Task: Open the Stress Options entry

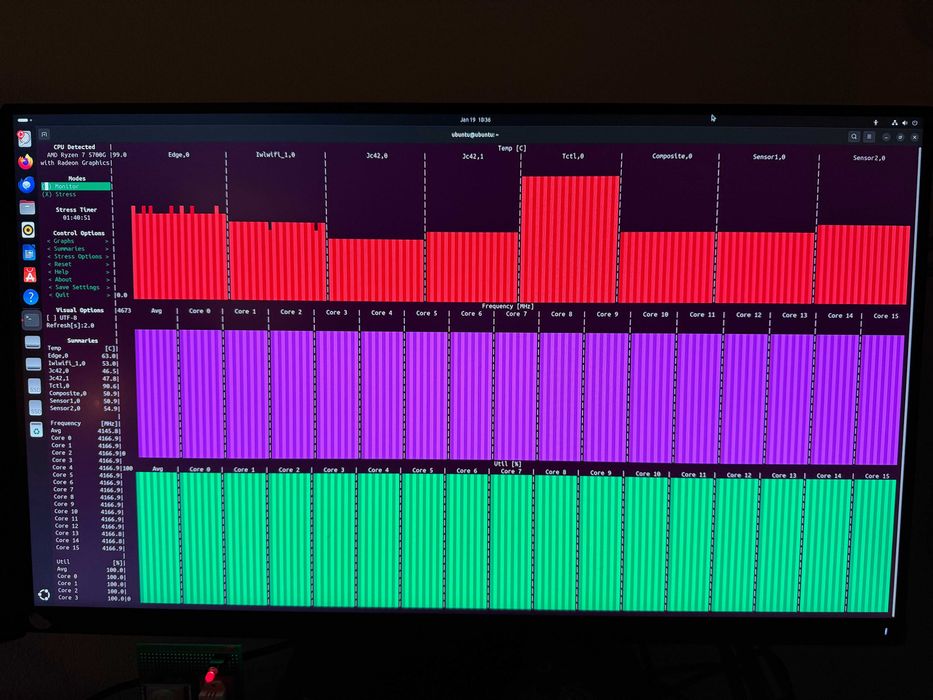Action: pos(77,257)
